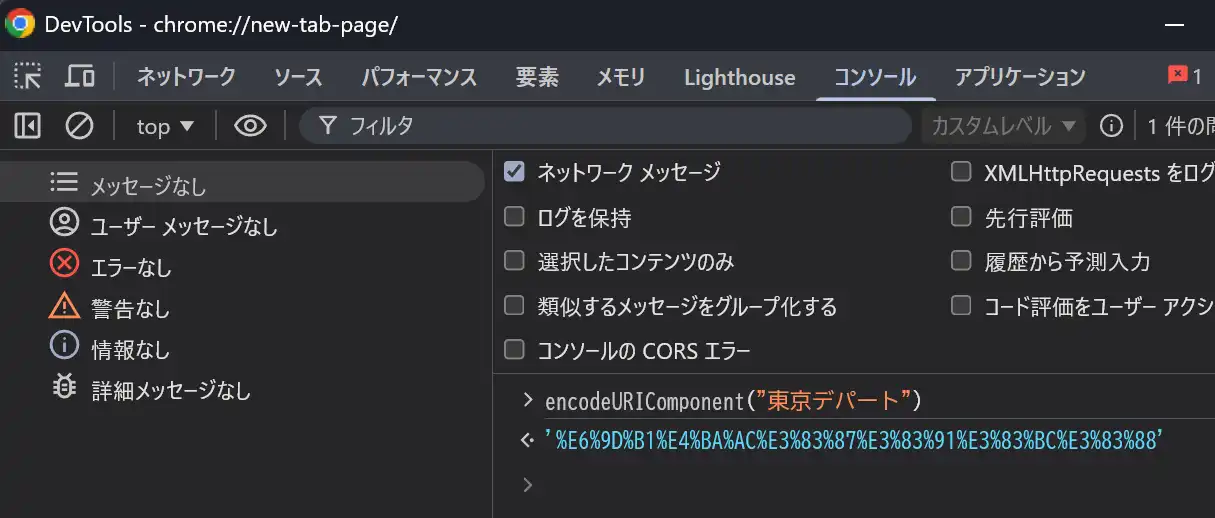Click the console sidebar toggle icon
Image resolution: width=1215 pixels, height=518 pixels.
tap(27, 125)
